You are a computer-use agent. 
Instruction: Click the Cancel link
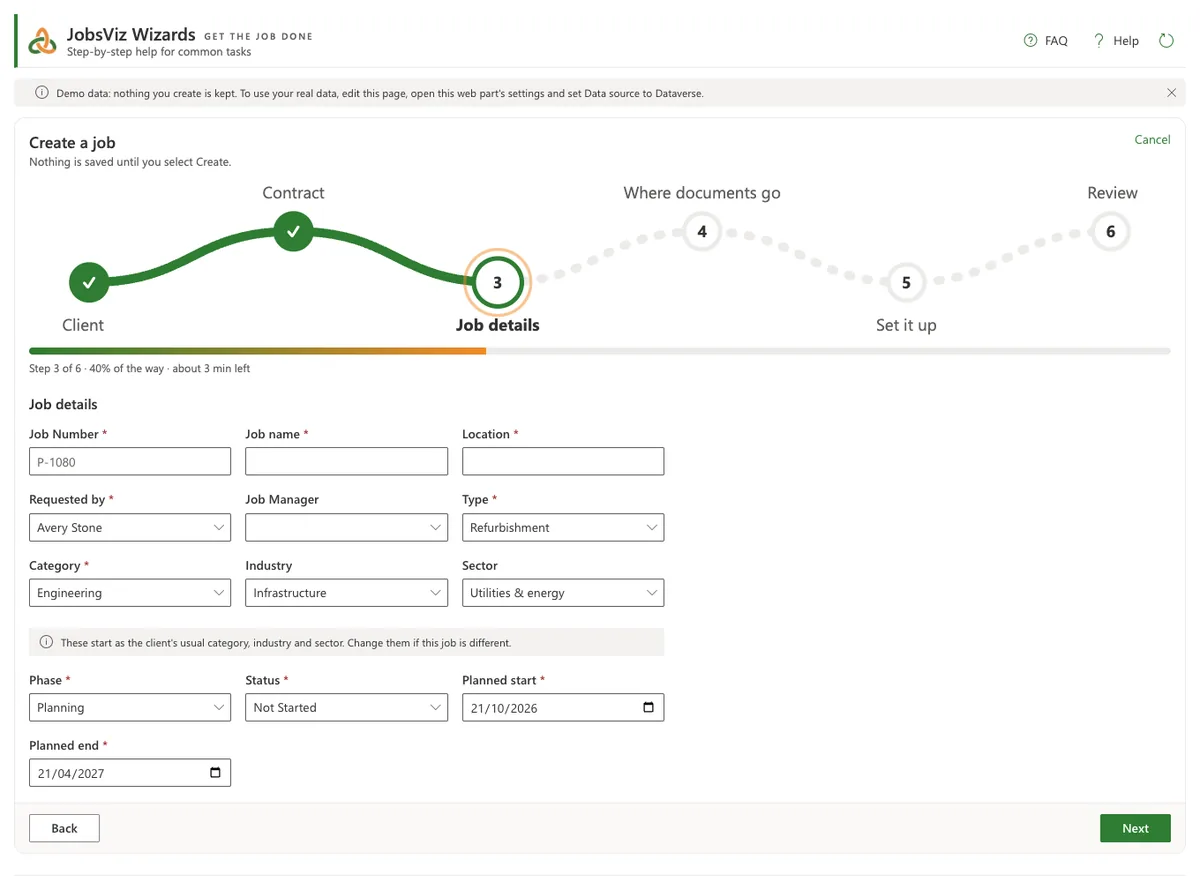1152,140
